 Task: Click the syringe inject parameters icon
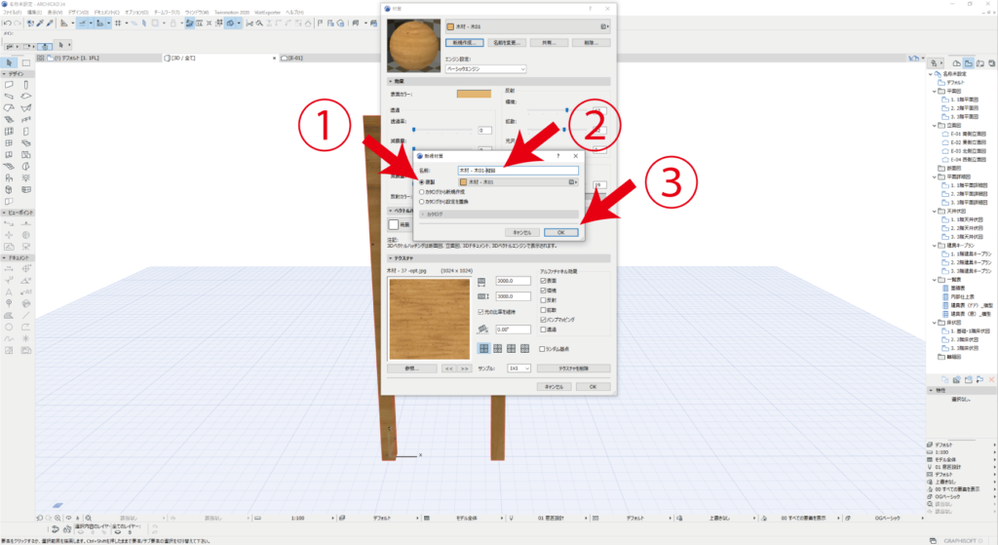coord(50,23)
